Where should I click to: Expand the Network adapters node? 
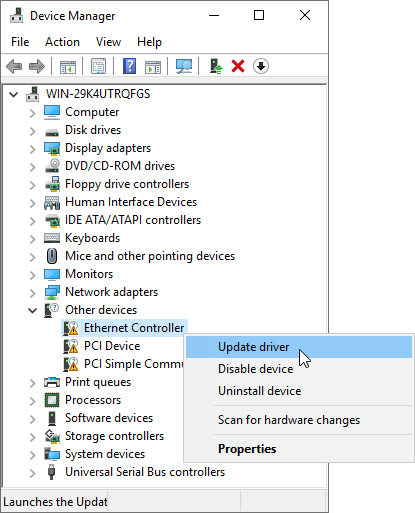tap(32, 293)
